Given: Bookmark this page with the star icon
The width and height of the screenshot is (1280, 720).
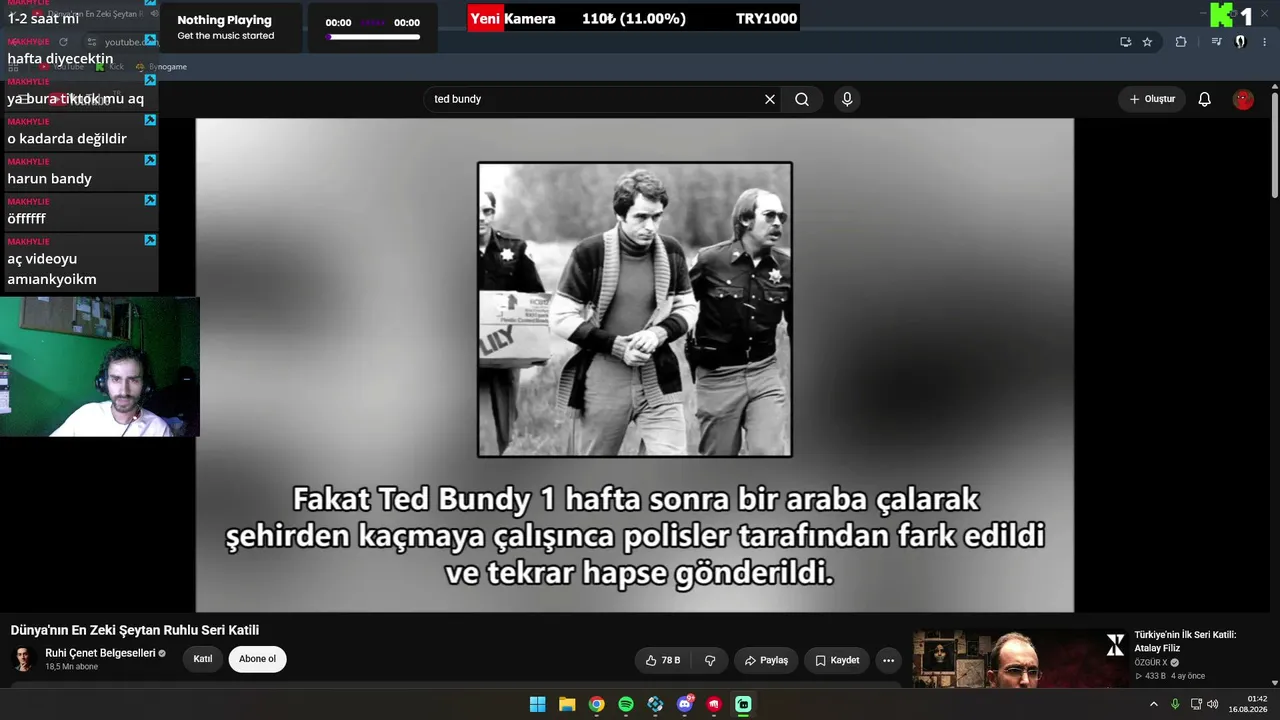Looking at the screenshot, I should [x=1147, y=42].
